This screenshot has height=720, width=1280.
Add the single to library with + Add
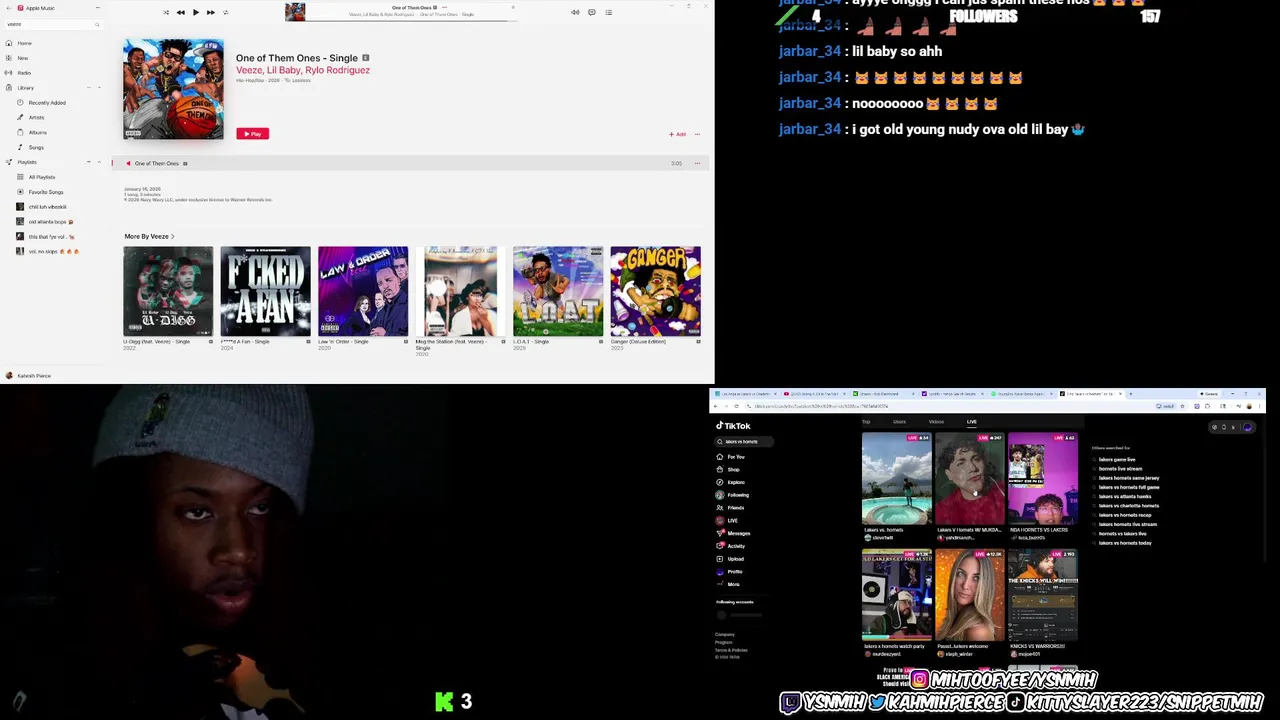click(678, 134)
